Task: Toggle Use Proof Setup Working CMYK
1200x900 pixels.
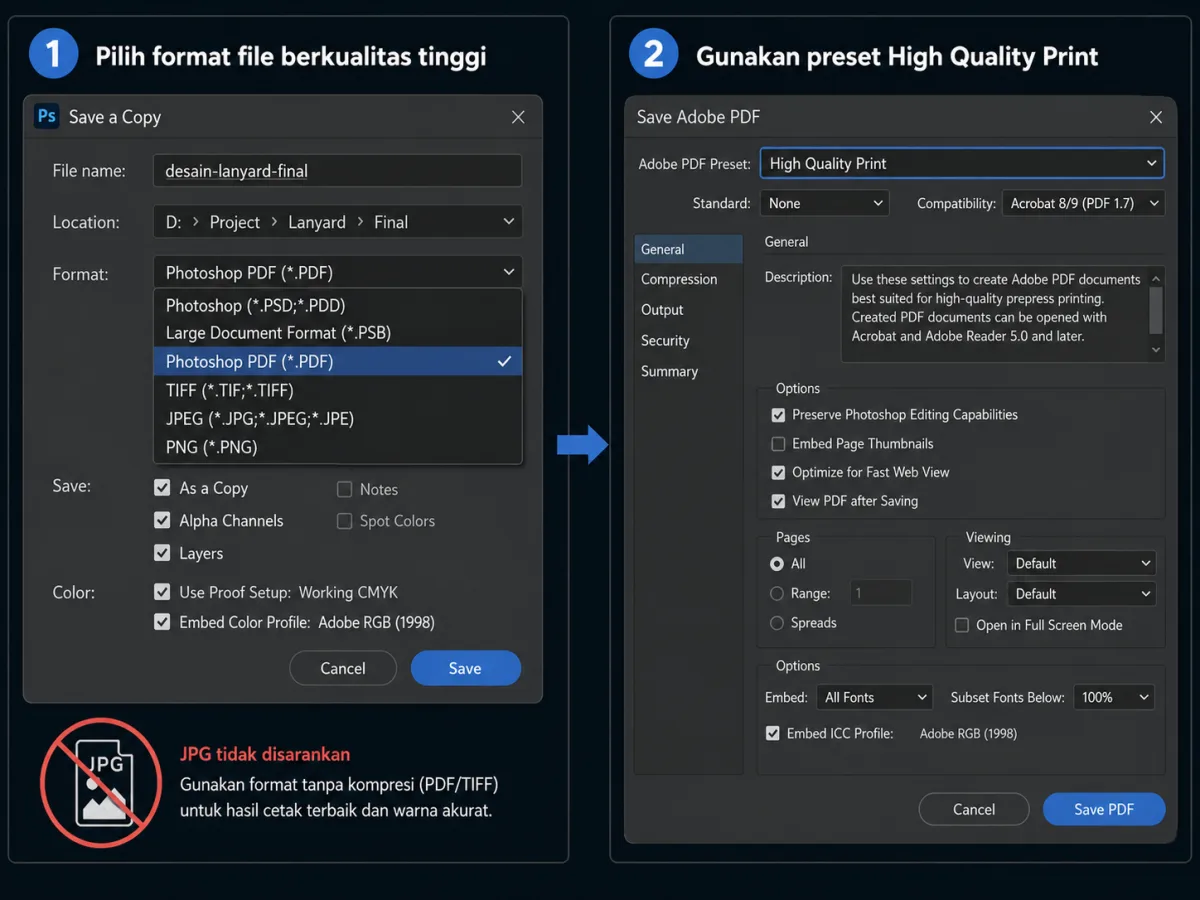Action: point(162,592)
